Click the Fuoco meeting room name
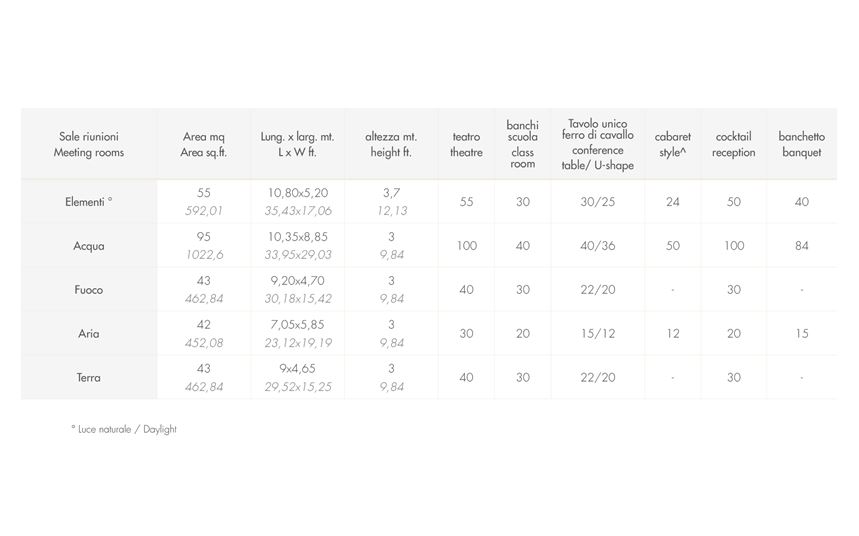Screen dimensions: 859x536 (x=89, y=290)
